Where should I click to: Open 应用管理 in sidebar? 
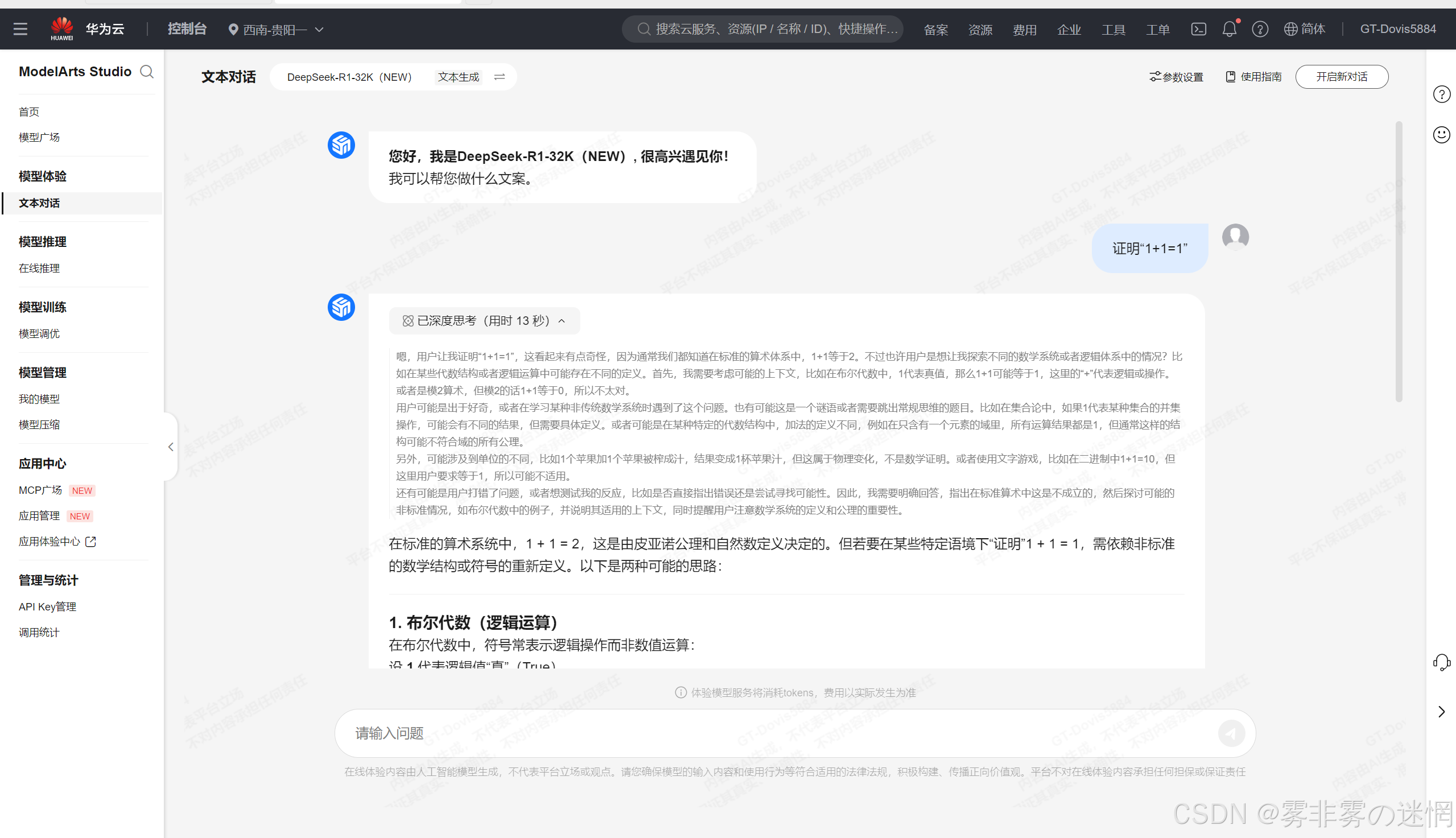point(39,515)
